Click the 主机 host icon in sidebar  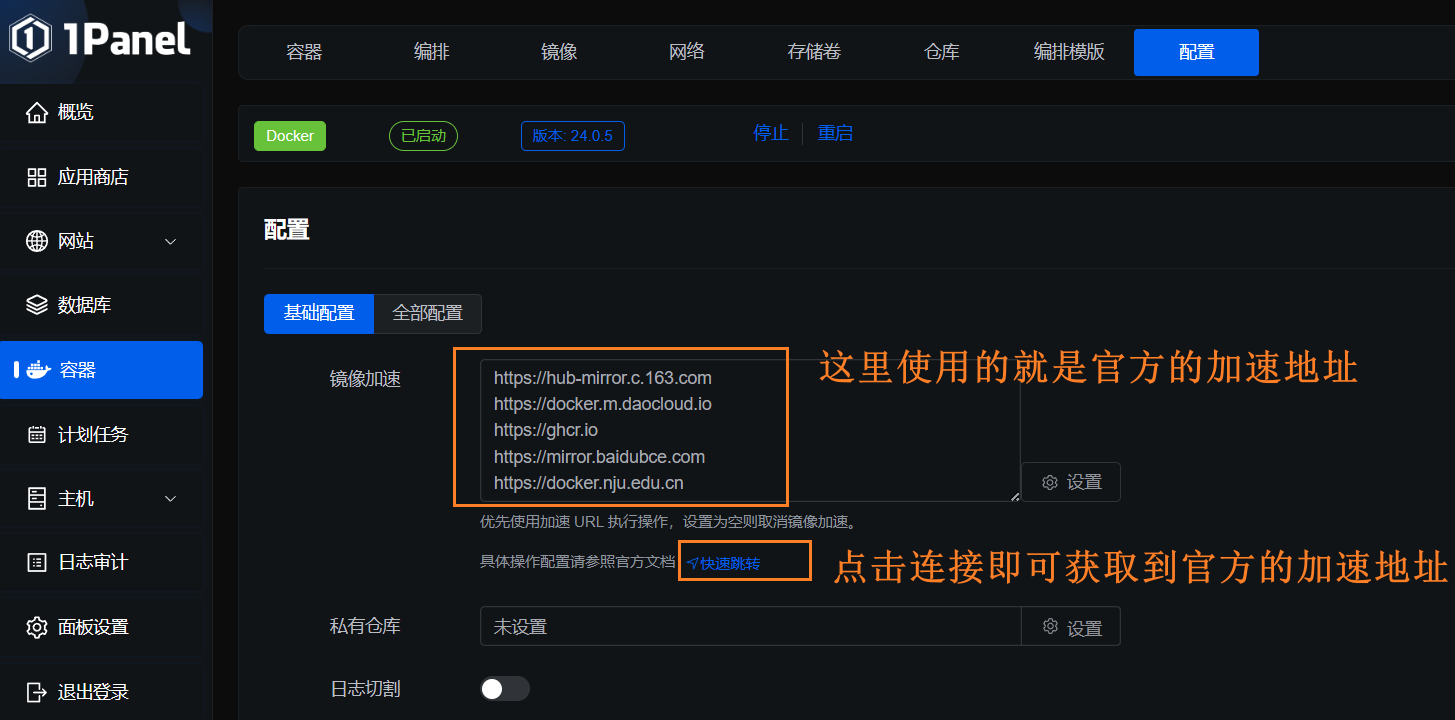pyautogui.click(x=36, y=498)
